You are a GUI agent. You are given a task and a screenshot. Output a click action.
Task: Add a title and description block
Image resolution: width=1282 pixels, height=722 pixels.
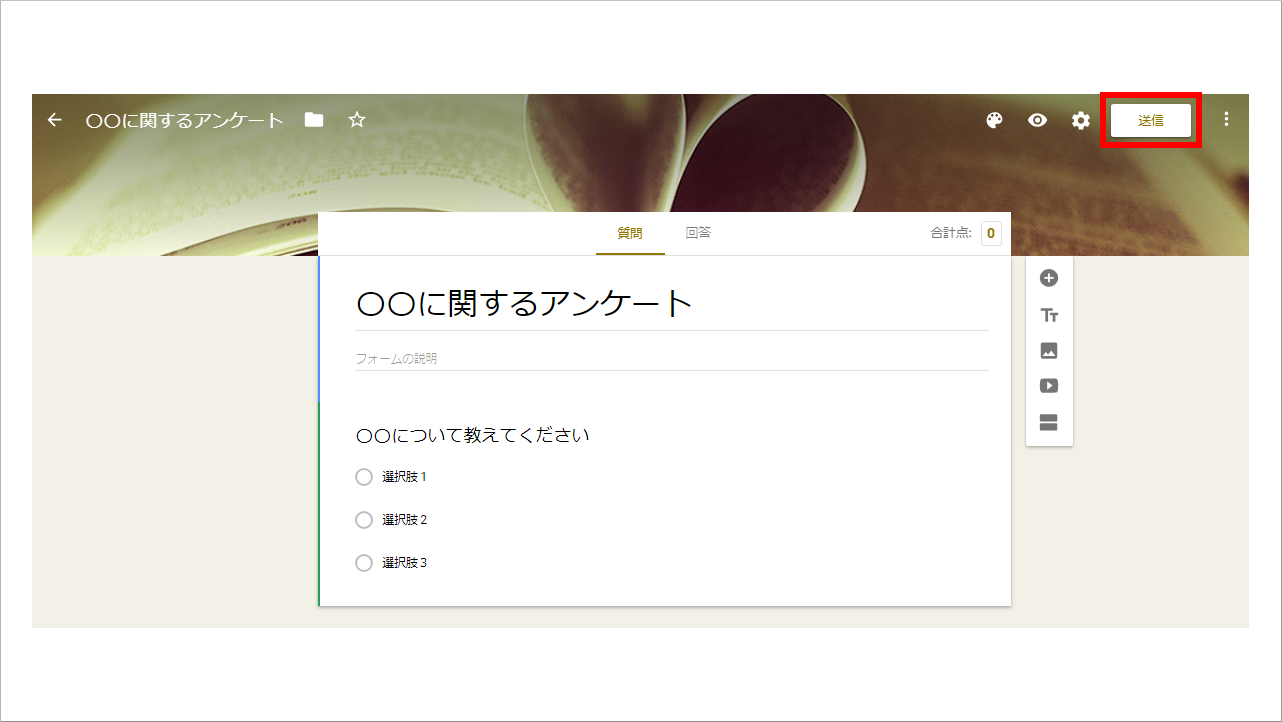pyautogui.click(x=1048, y=314)
